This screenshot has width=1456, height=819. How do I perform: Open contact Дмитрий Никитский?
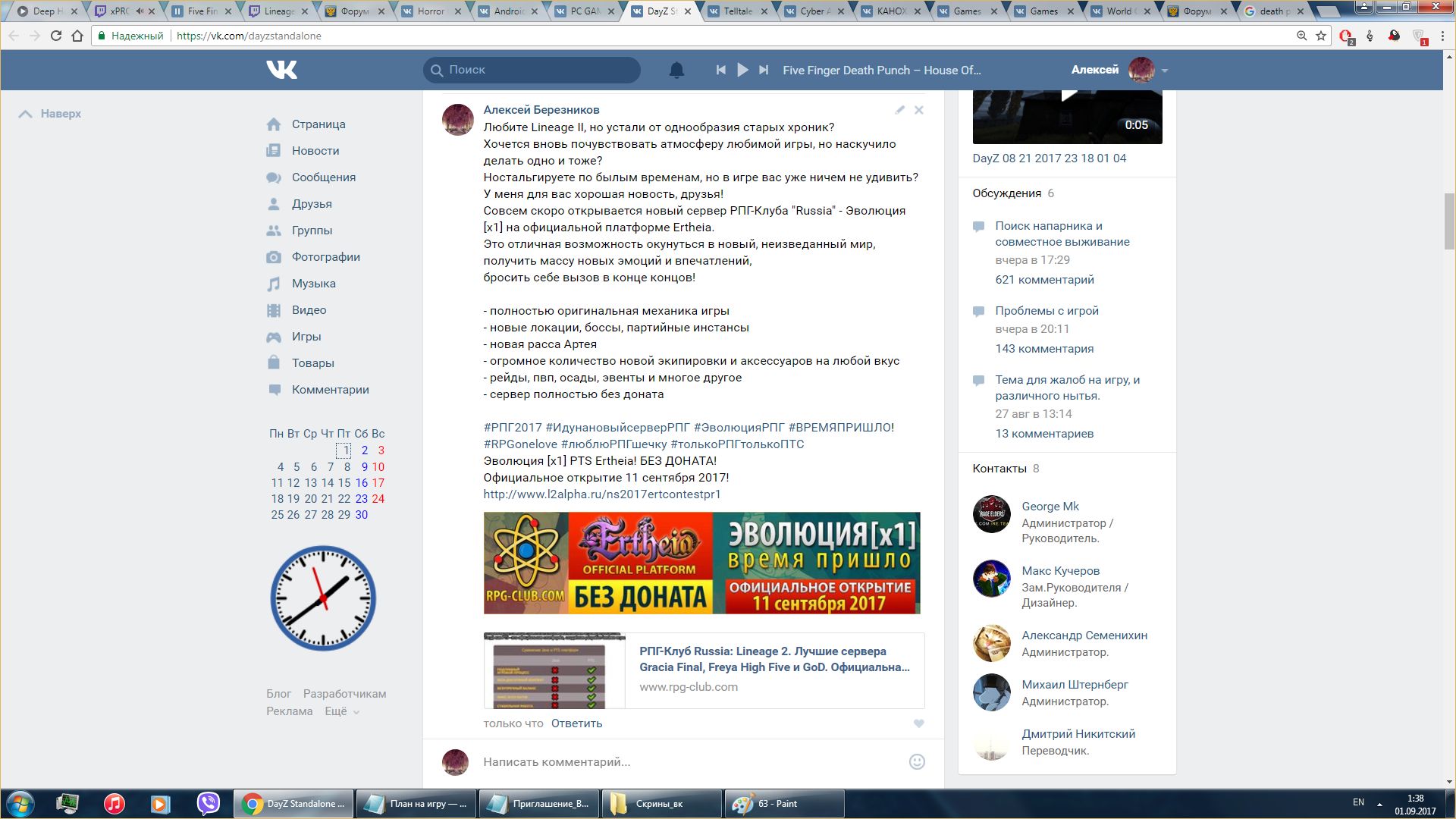tap(1078, 734)
